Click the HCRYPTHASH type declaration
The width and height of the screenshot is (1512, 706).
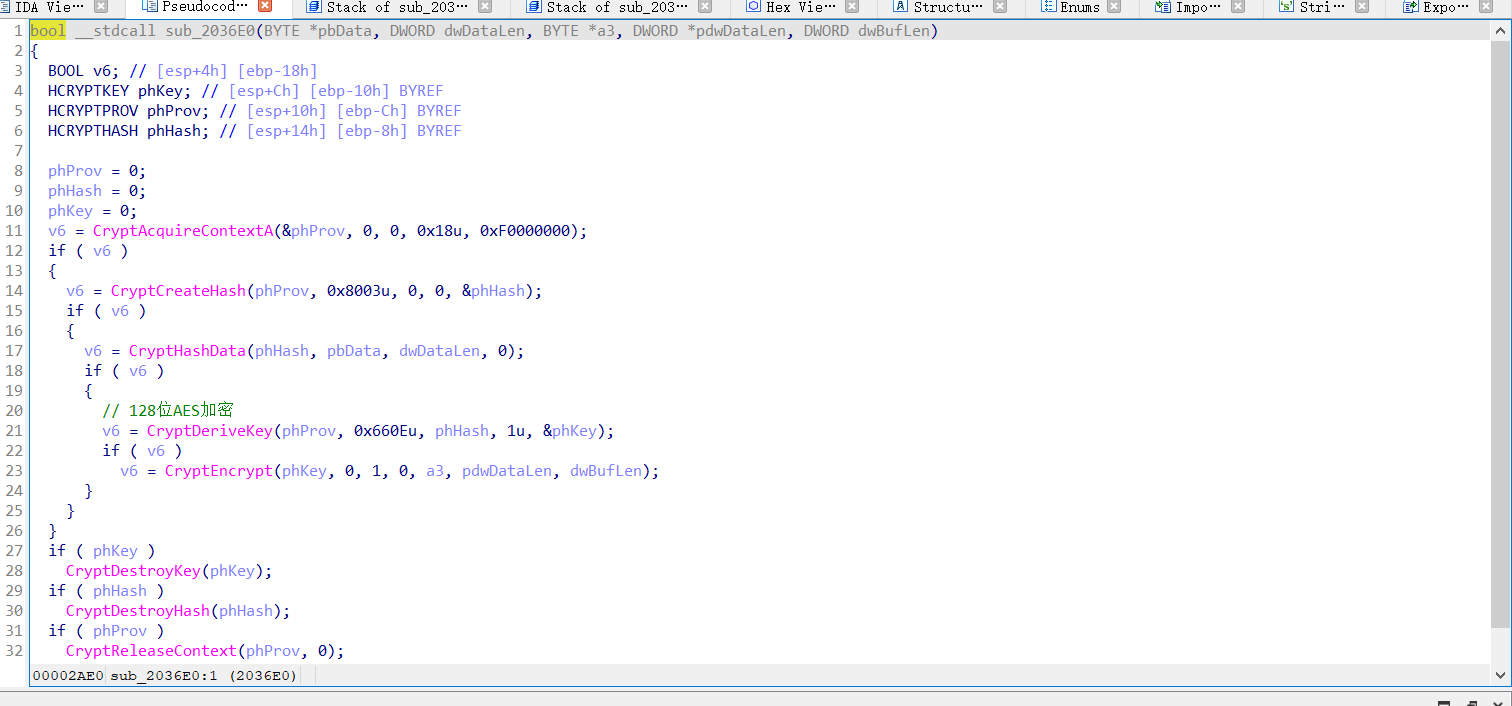93,131
